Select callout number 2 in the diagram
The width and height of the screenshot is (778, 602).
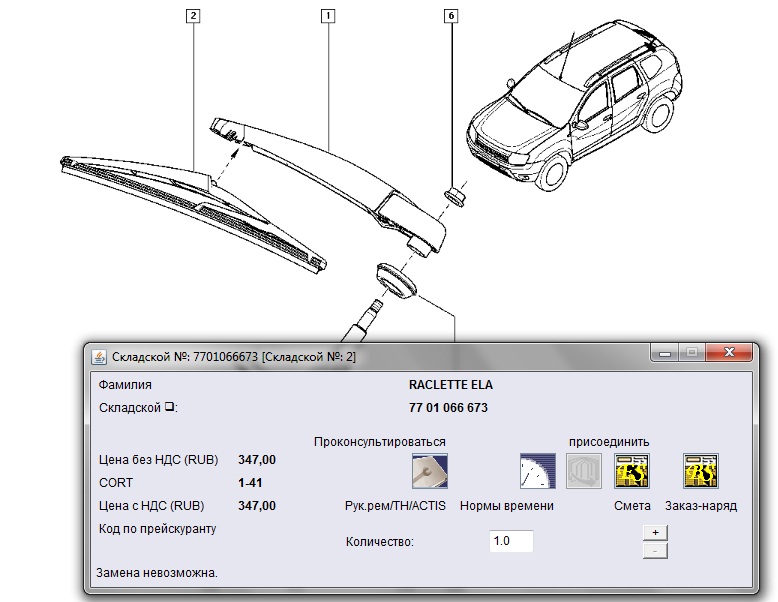pos(192,16)
